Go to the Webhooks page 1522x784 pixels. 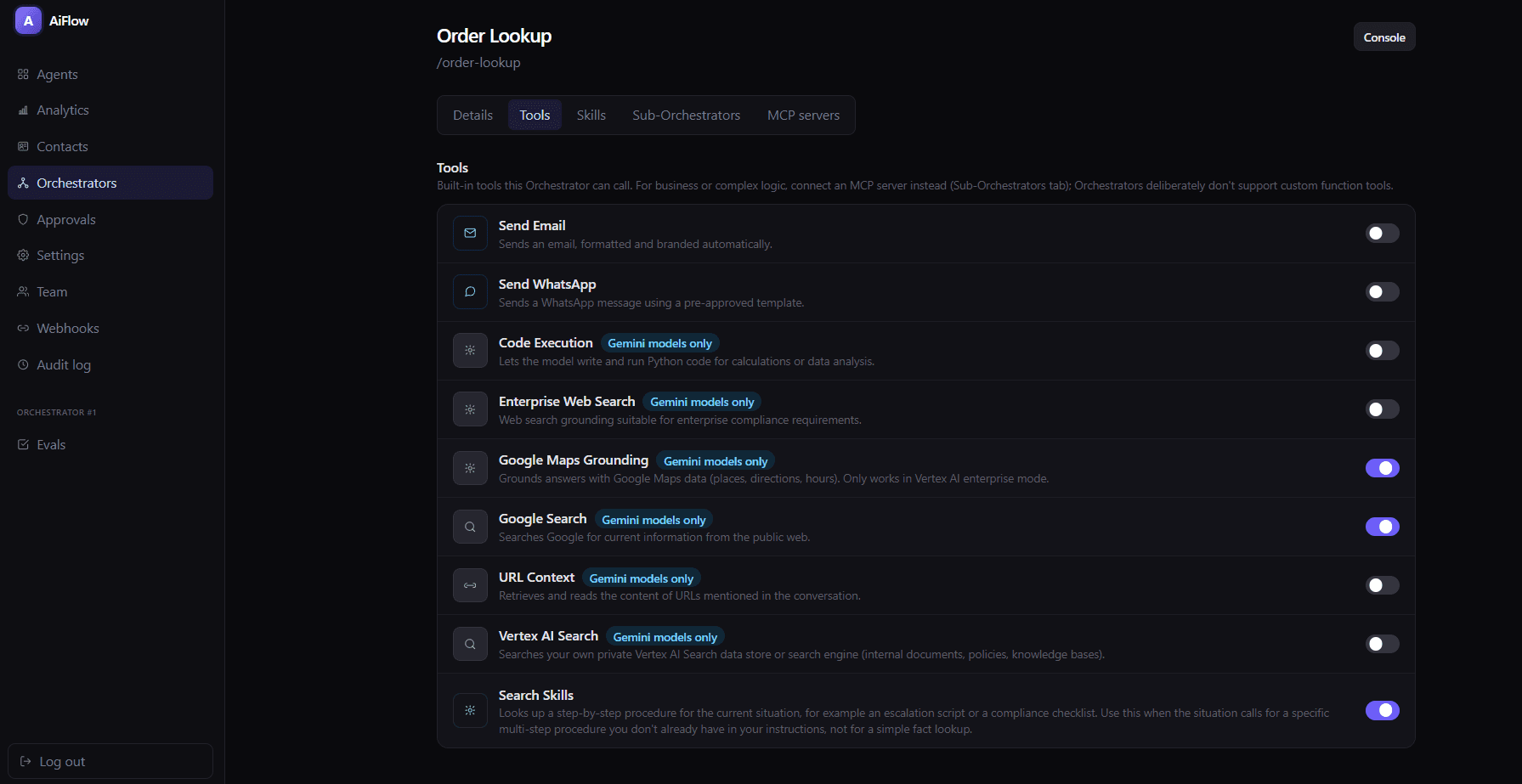click(x=110, y=328)
